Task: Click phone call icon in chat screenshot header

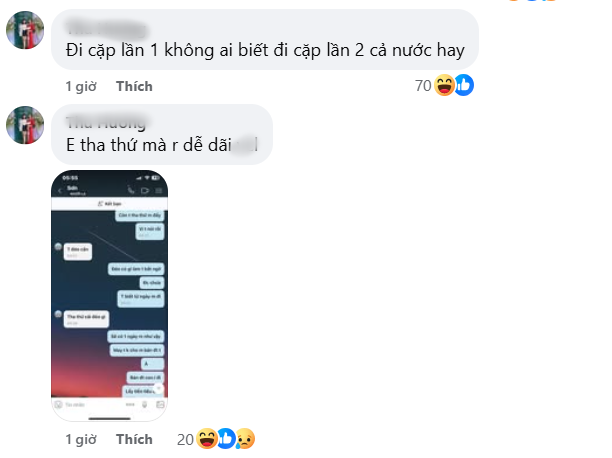Action: [x=131, y=190]
